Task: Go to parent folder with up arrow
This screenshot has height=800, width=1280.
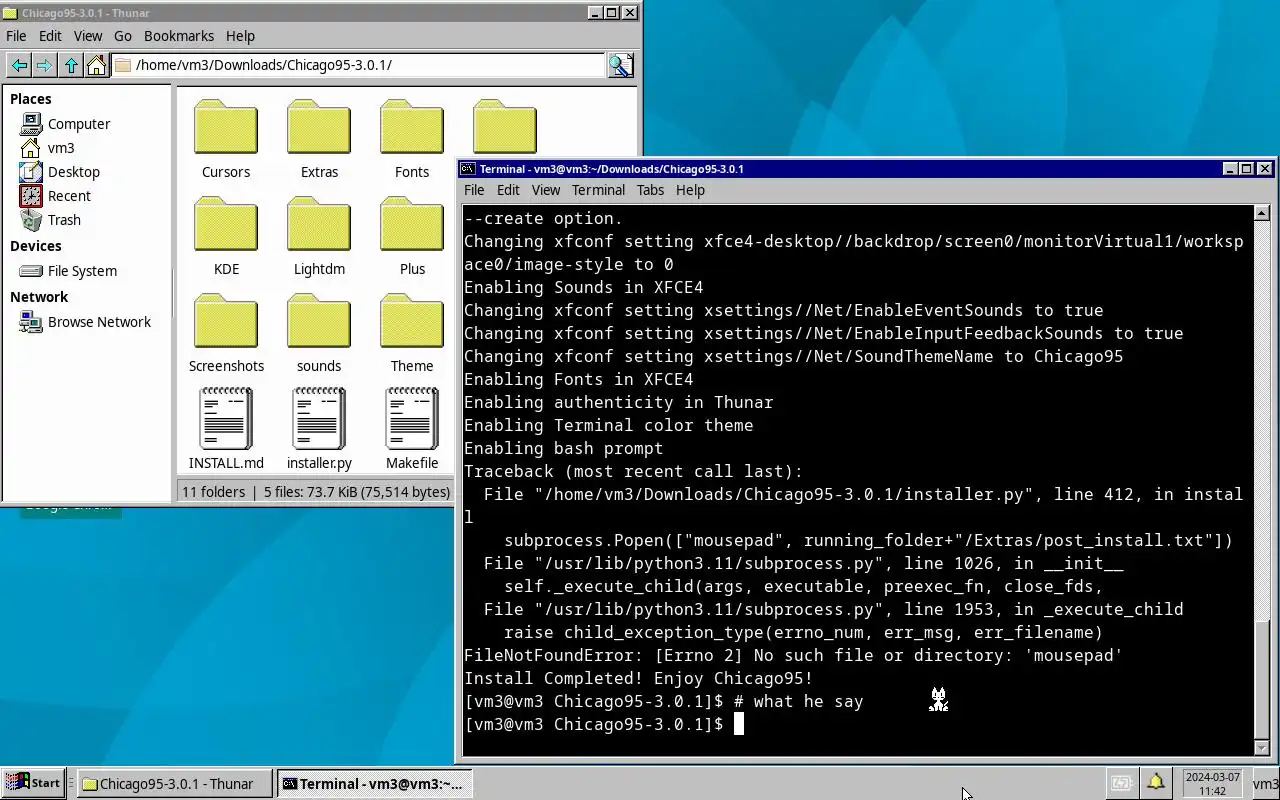Action: point(71,66)
